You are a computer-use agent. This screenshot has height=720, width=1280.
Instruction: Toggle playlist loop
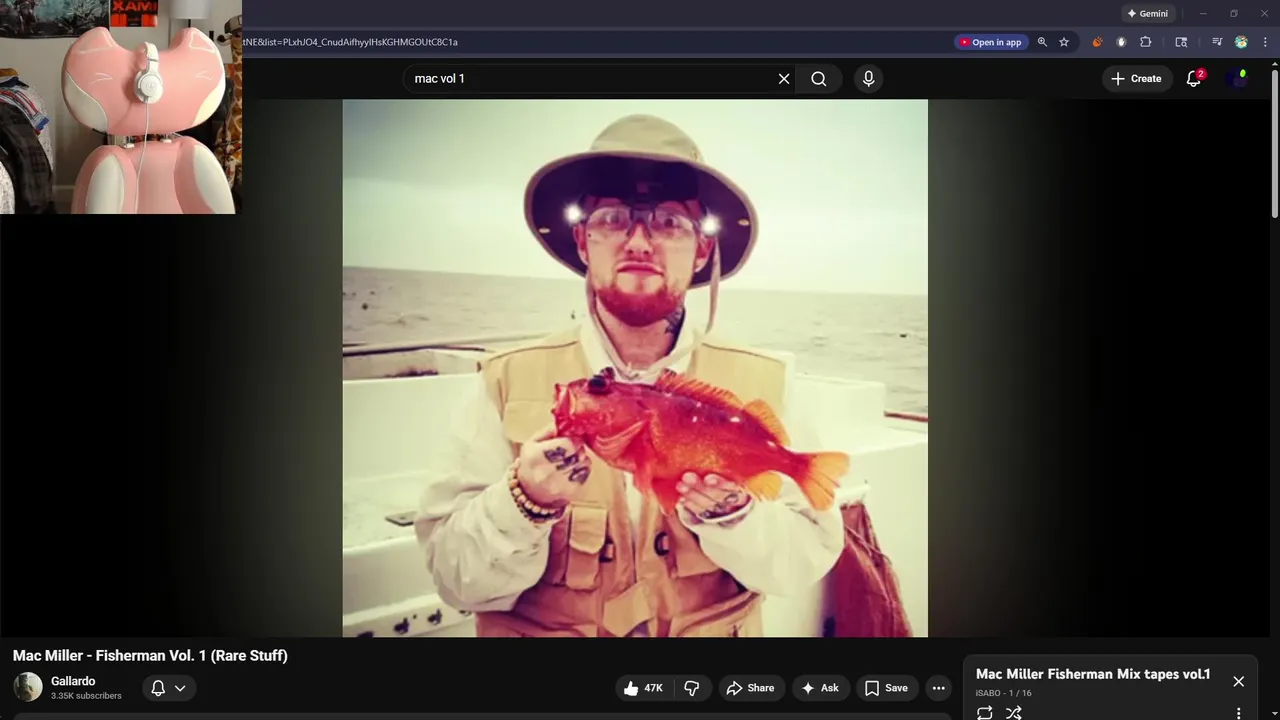[985, 712]
